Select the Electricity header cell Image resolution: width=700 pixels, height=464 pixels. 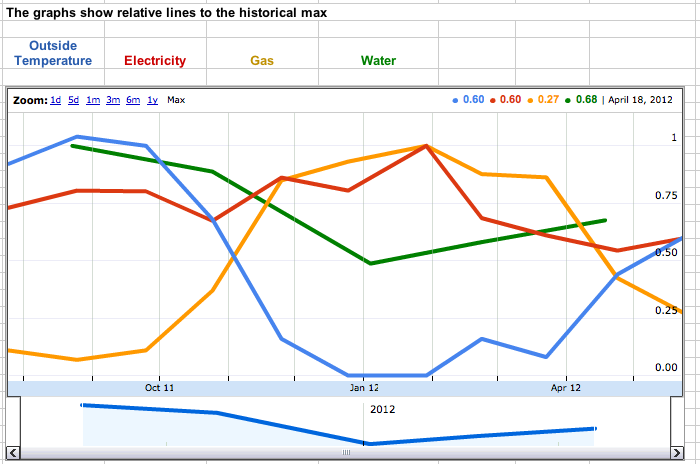155,61
